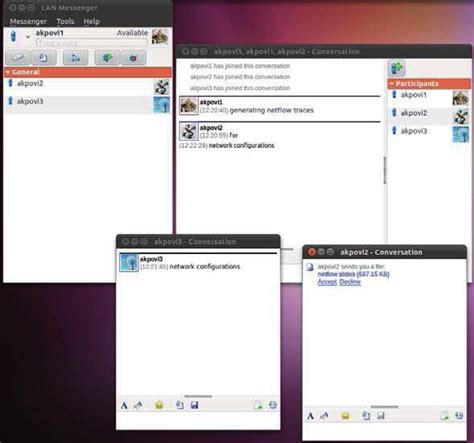Viewport: 474px width, 443px height.
Task: Click the 'netflow slides (697.15 KB)' file link
Action: 353,274
